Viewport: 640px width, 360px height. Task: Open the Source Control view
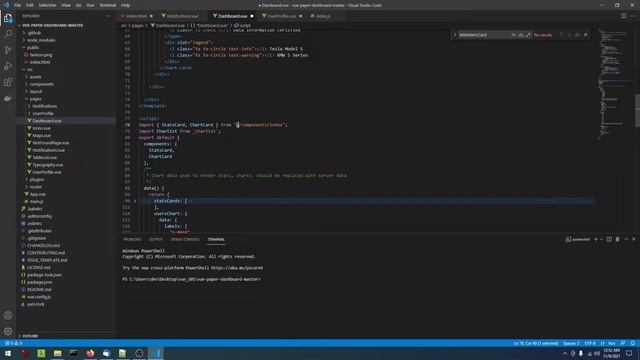8,50
